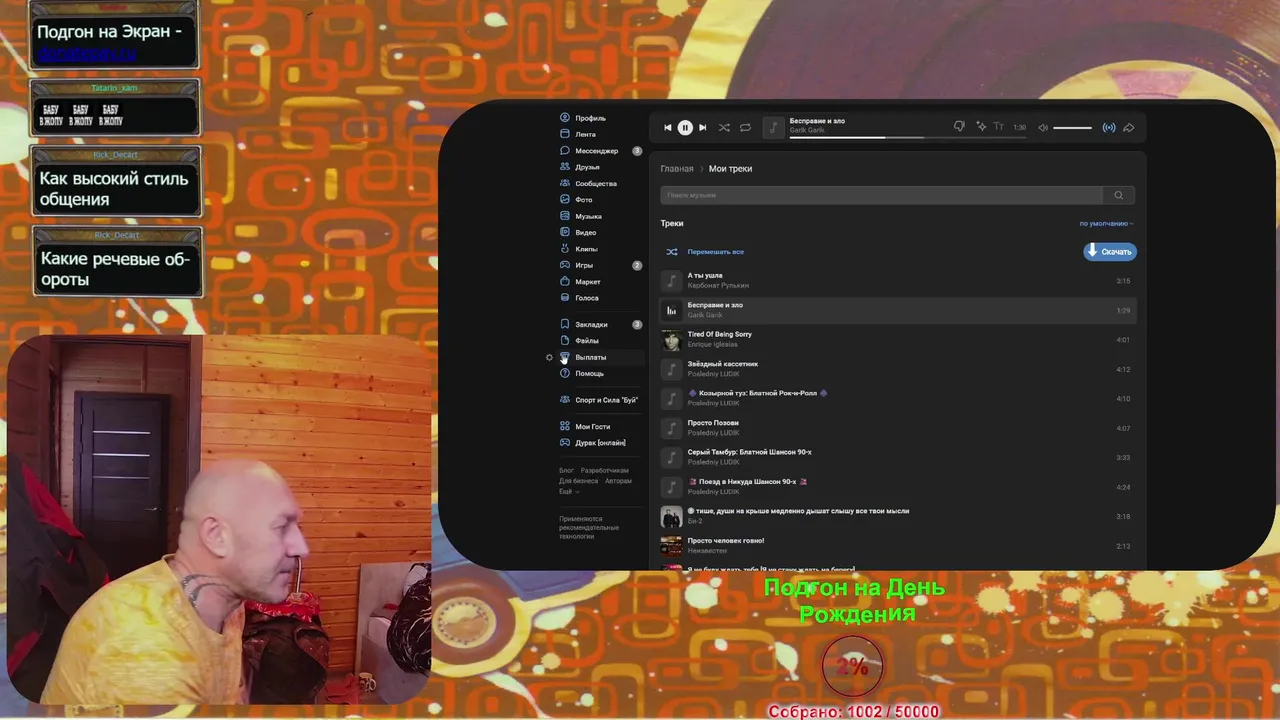Skip to the previous track
The image size is (1280, 720).
668,127
